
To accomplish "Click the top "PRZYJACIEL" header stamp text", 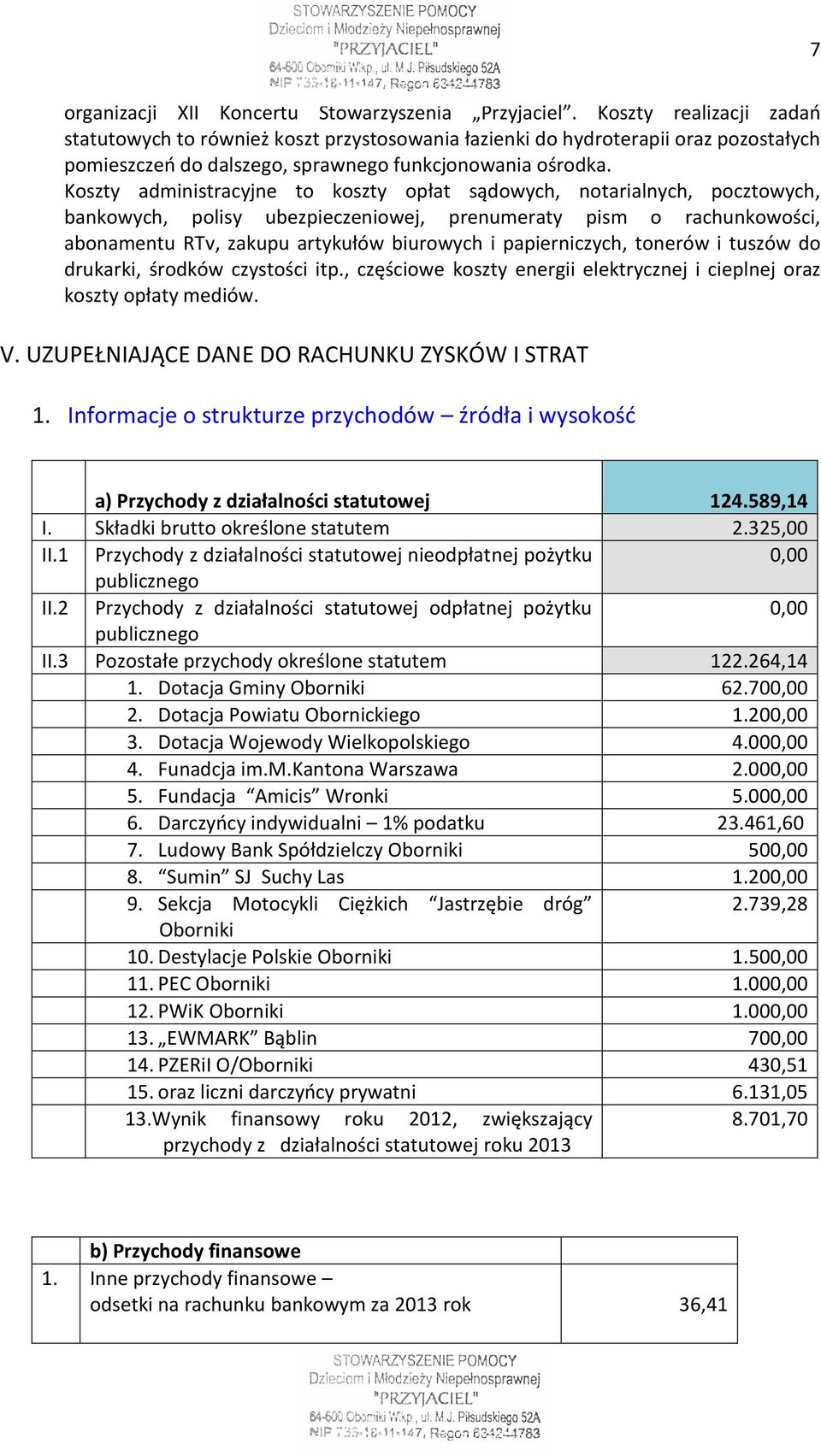I will 384,49.
